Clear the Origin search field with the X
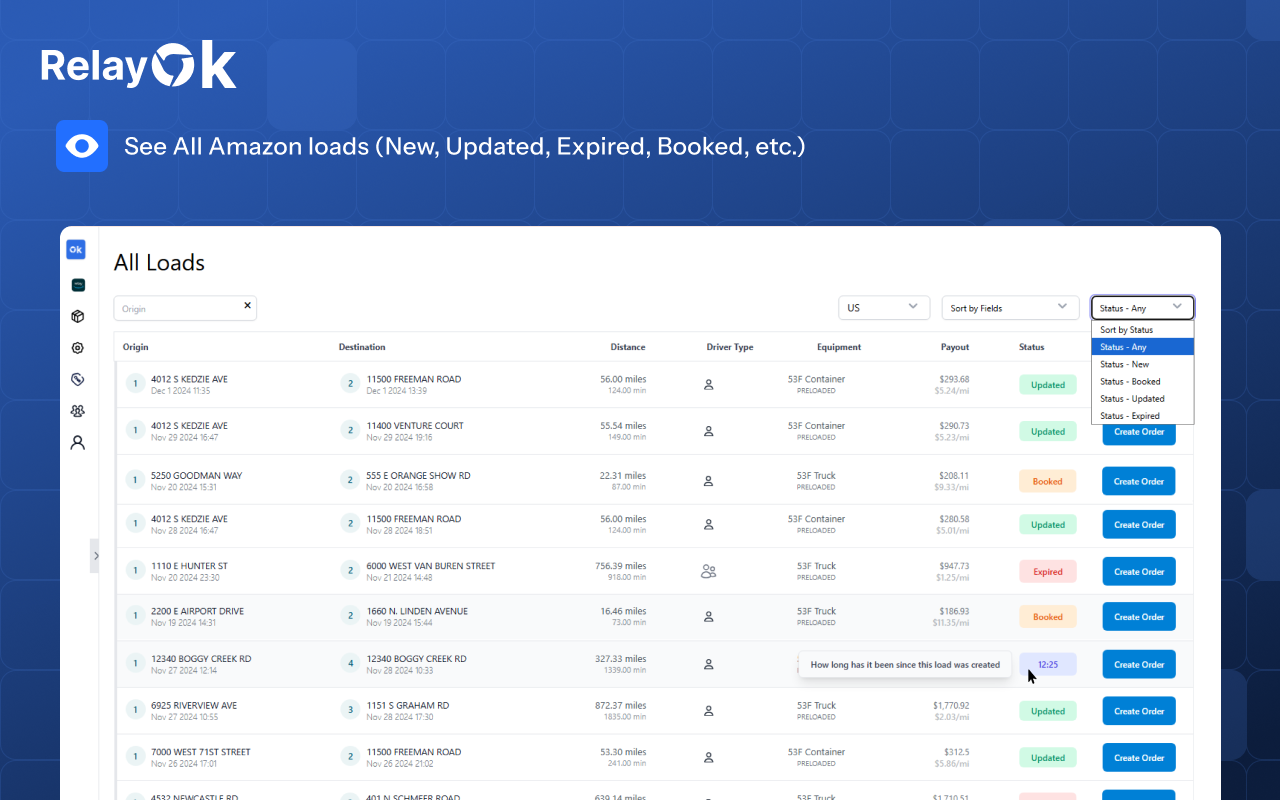1280x800 pixels. 247,305
